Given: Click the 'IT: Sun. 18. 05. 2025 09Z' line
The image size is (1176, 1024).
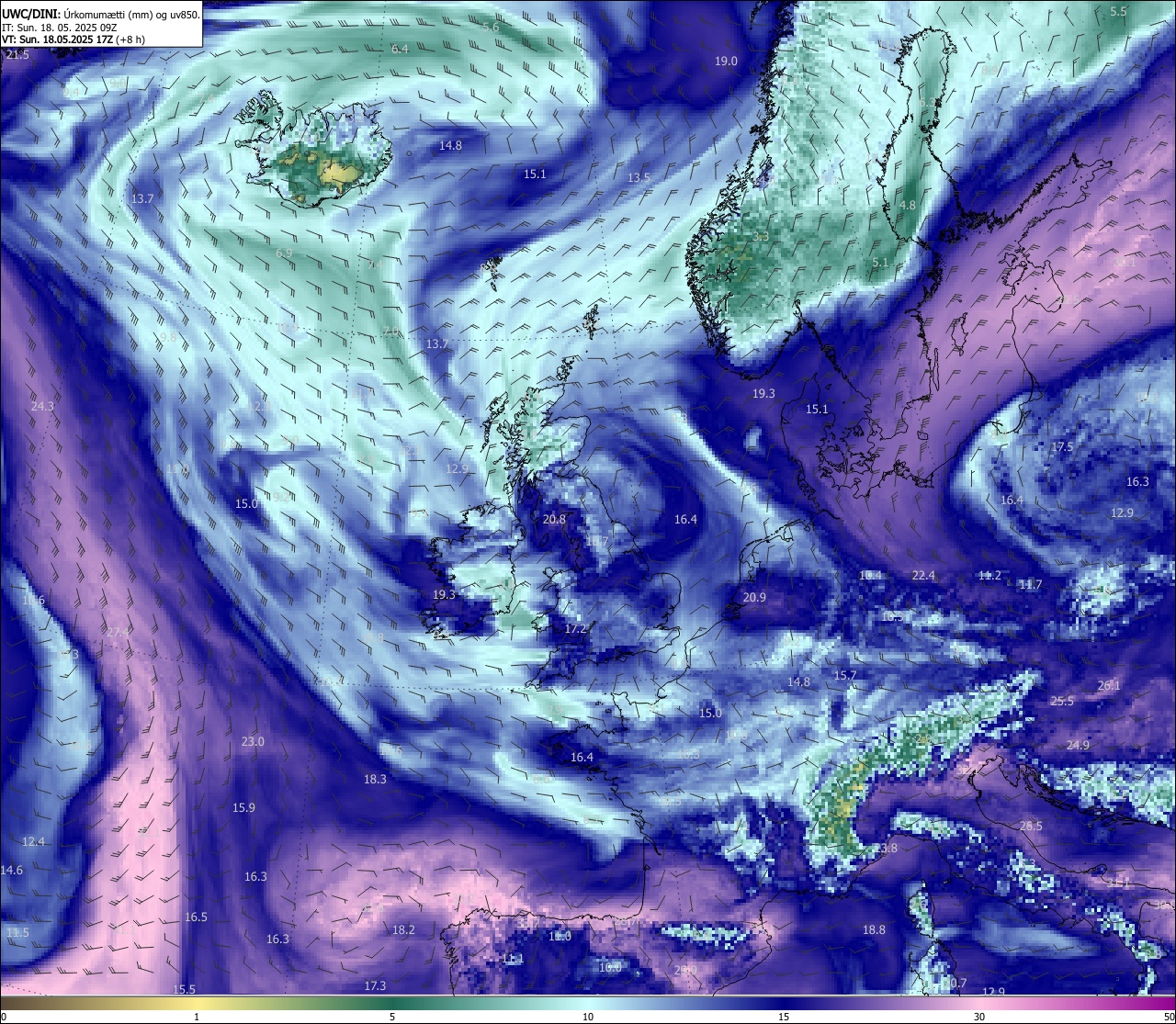Looking at the screenshot, I should coord(59,28).
